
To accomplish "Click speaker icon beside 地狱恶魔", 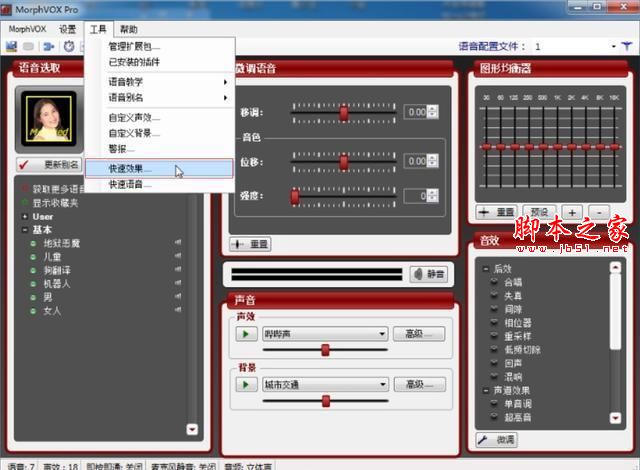I will click(178, 242).
